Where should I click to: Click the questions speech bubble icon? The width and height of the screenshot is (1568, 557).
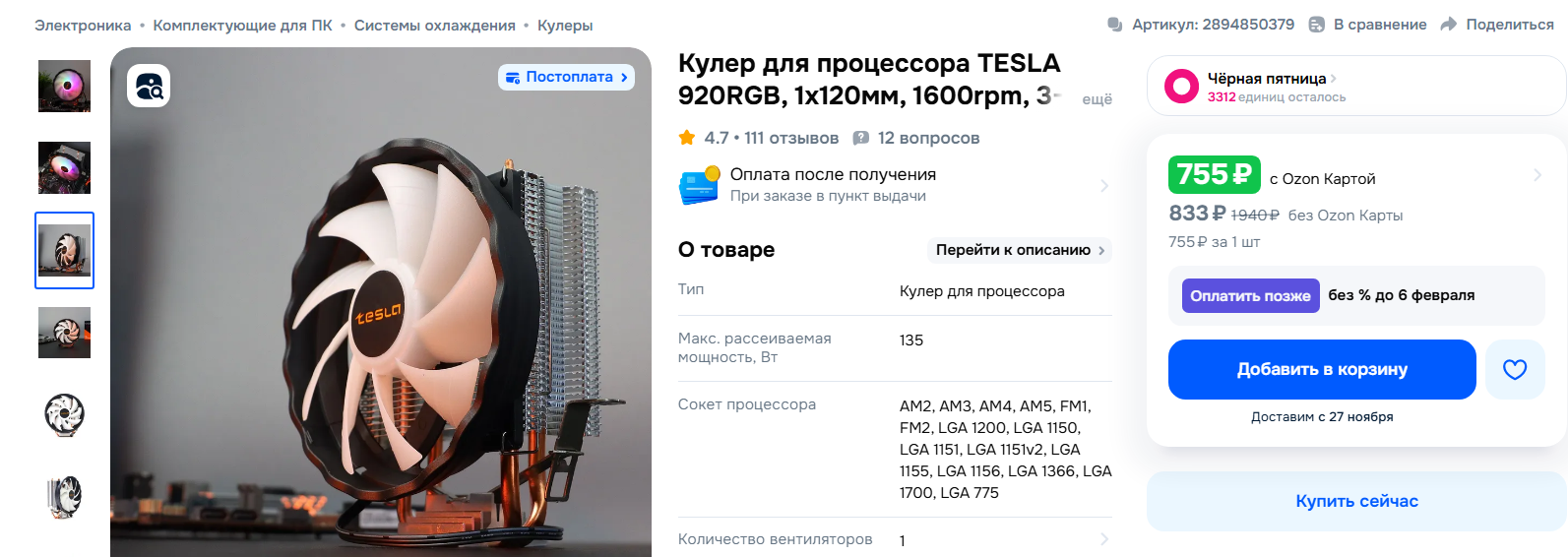click(x=860, y=138)
